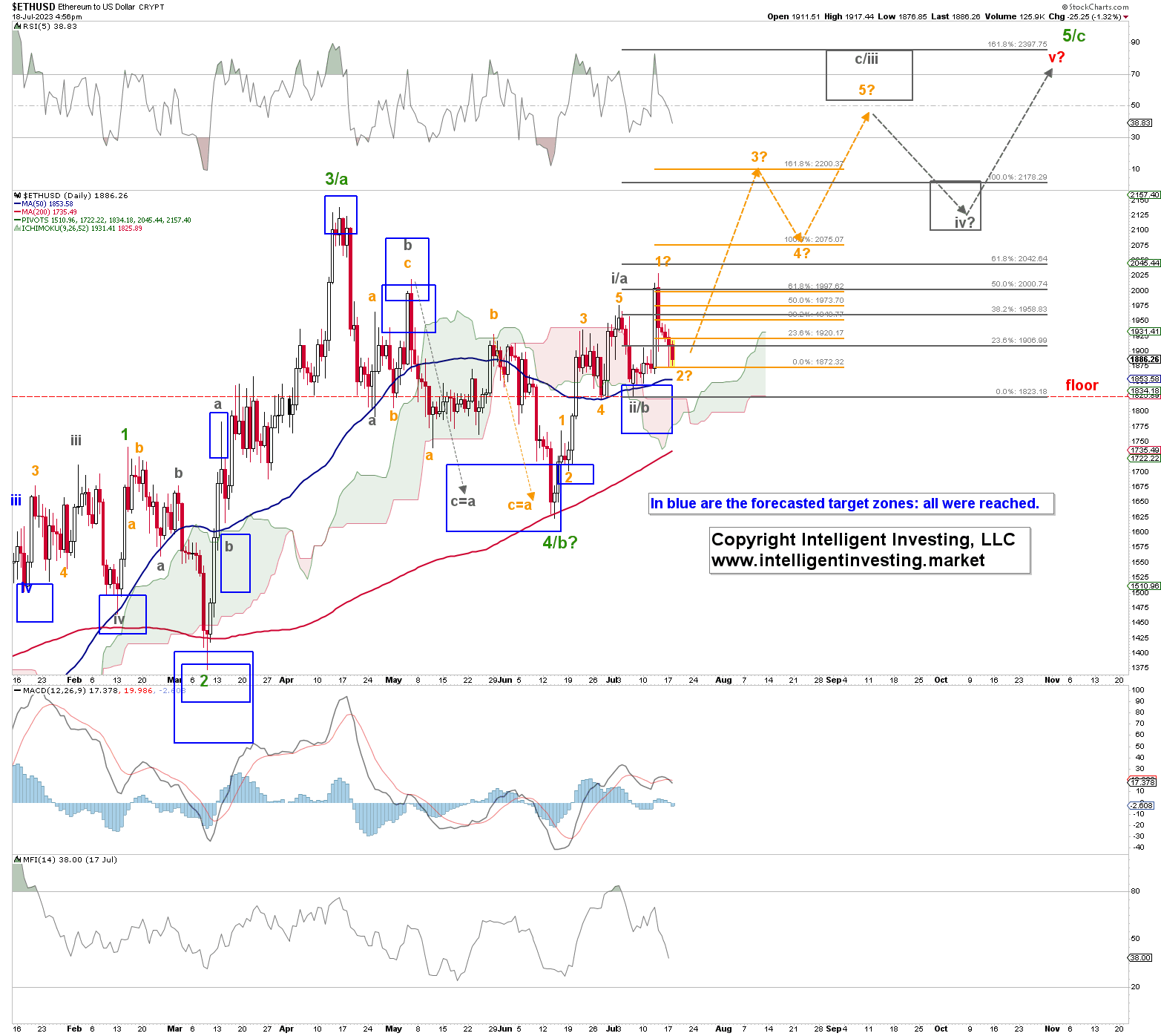Click the orange 4? projection label
Viewport: 1161px width, 1036px height.
pos(801,253)
